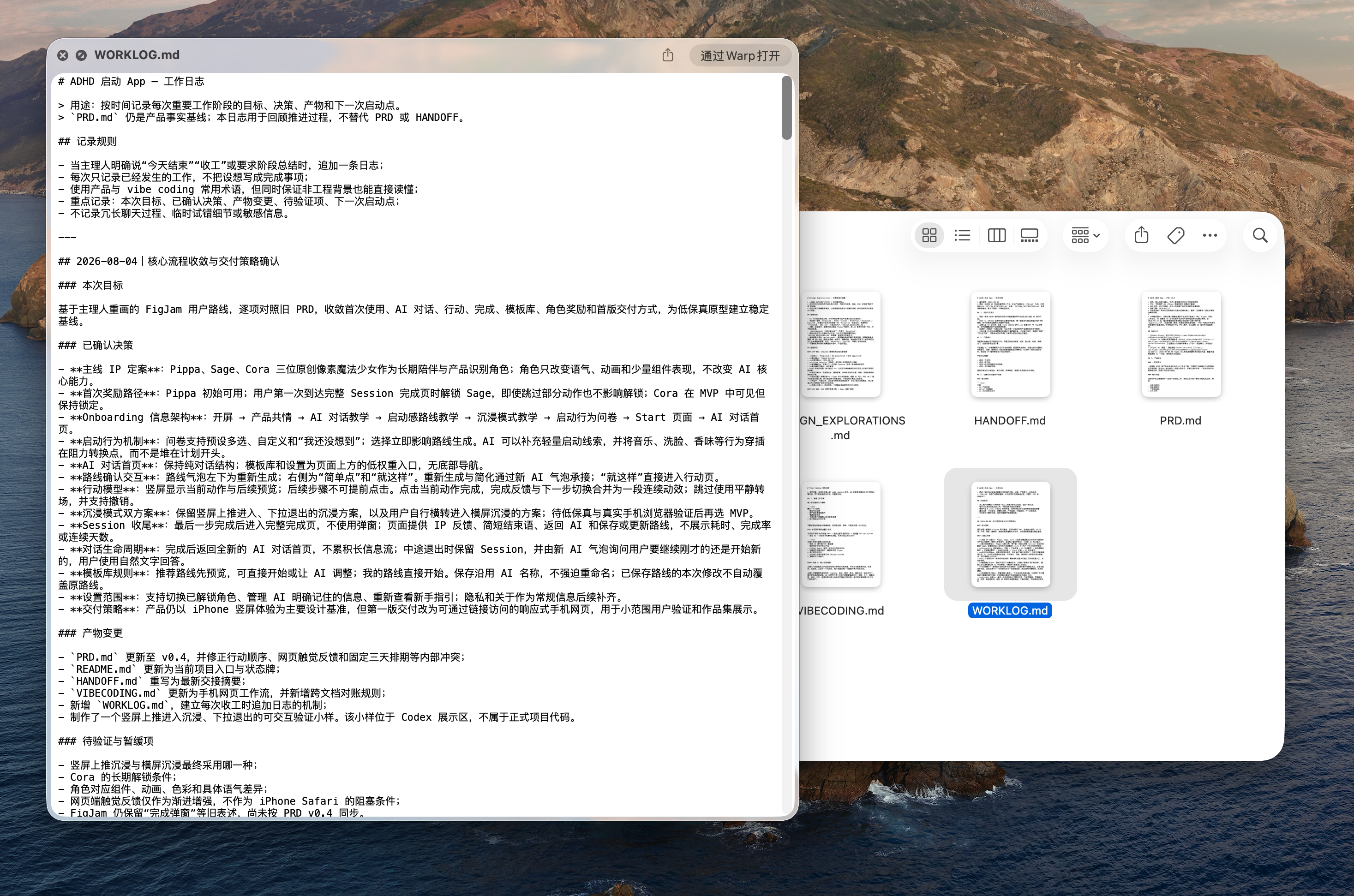Click the line starting '`PRD.md` 更新至 v0.4'
Viewport: 1354px width, 896px height.
tap(262, 657)
